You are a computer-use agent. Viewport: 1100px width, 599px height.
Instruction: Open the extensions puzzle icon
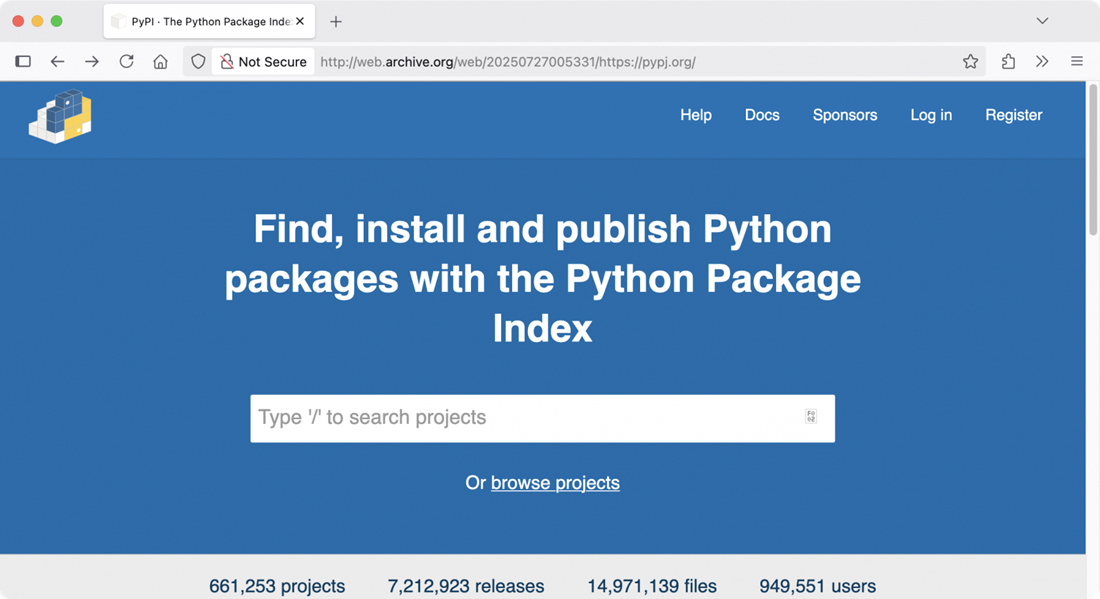1008,62
